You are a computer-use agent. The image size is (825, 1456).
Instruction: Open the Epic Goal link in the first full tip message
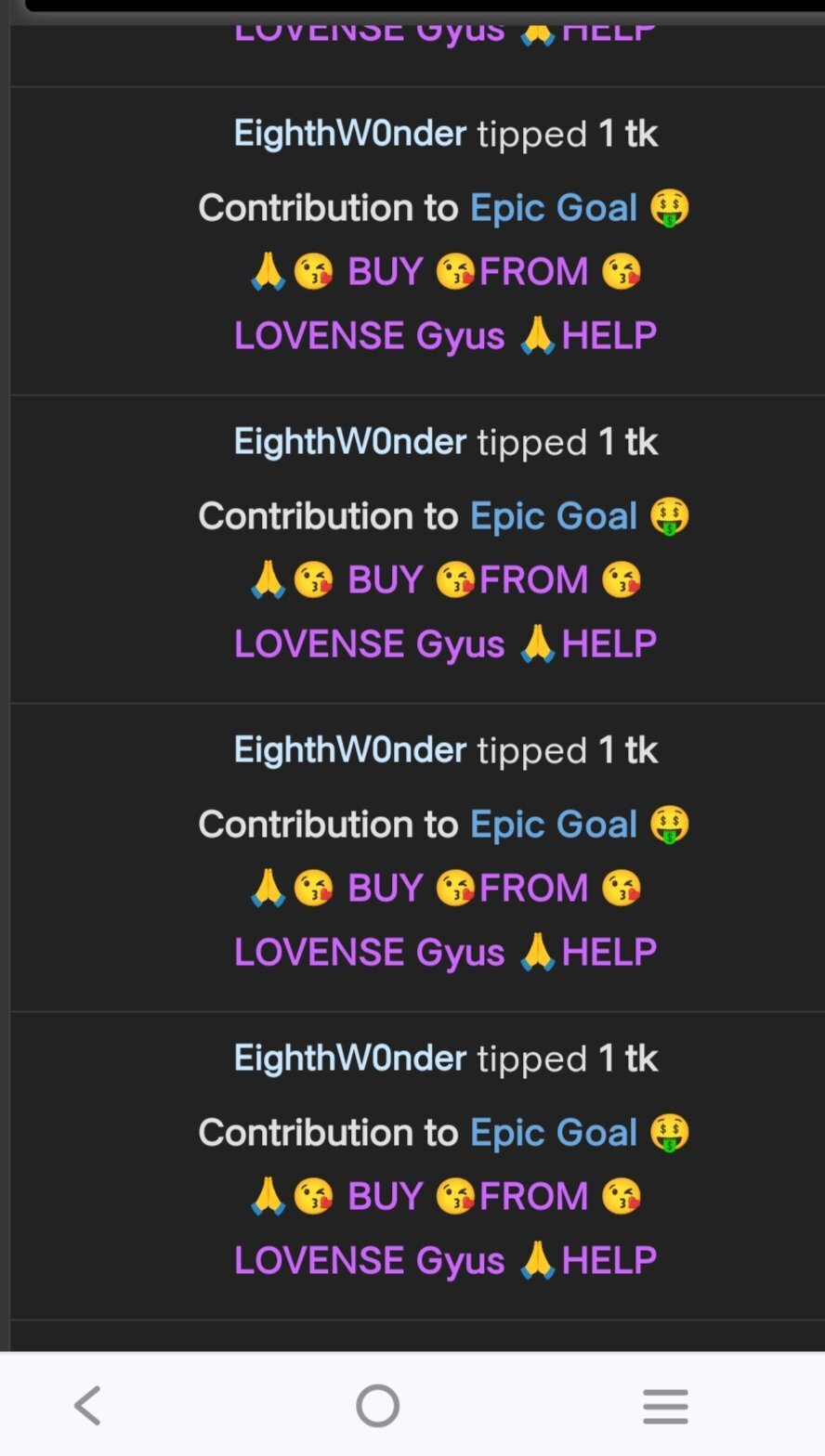554,209
